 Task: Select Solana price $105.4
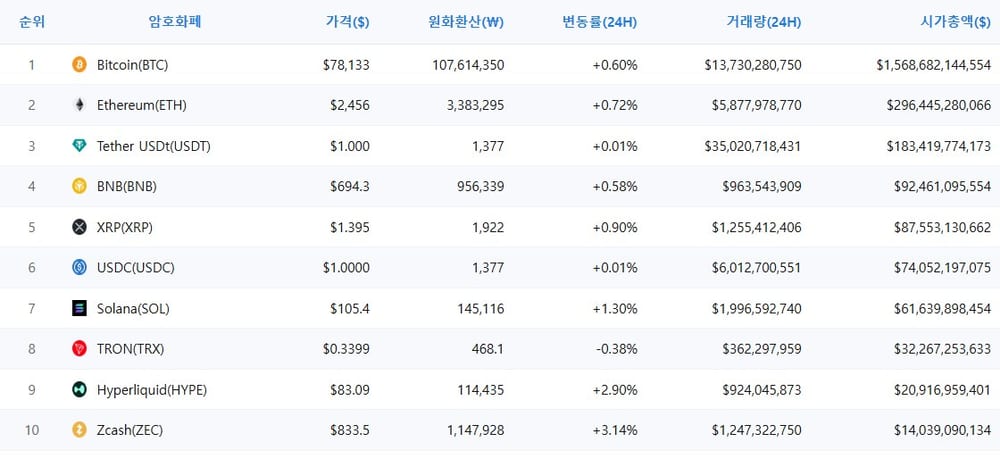(349, 309)
